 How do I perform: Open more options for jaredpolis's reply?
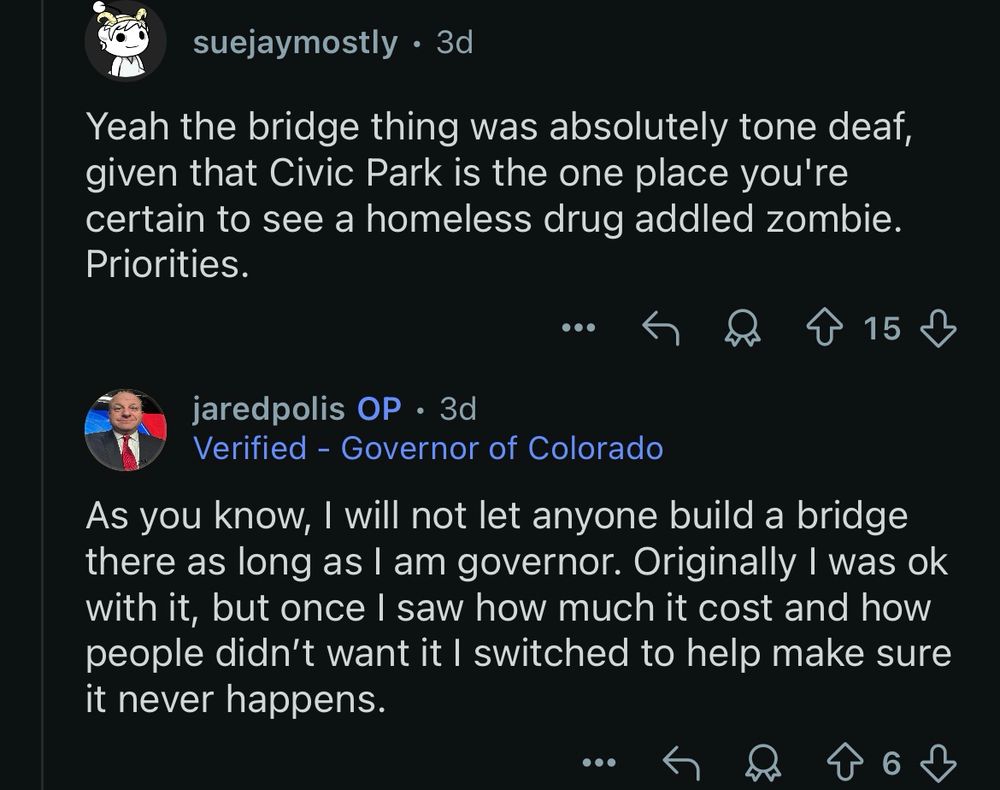point(601,764)
